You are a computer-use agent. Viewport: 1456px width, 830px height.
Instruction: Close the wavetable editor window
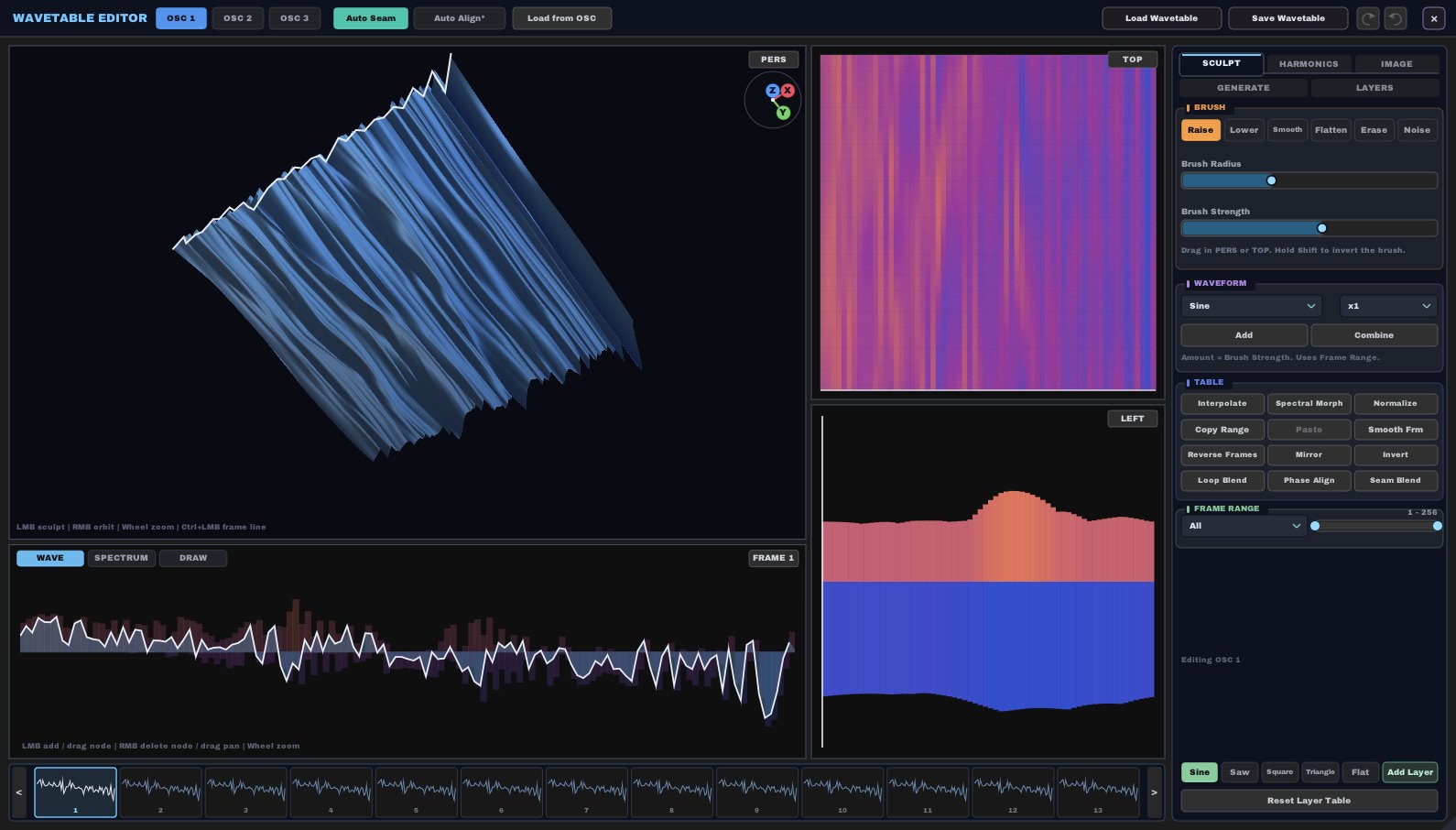1434,18
